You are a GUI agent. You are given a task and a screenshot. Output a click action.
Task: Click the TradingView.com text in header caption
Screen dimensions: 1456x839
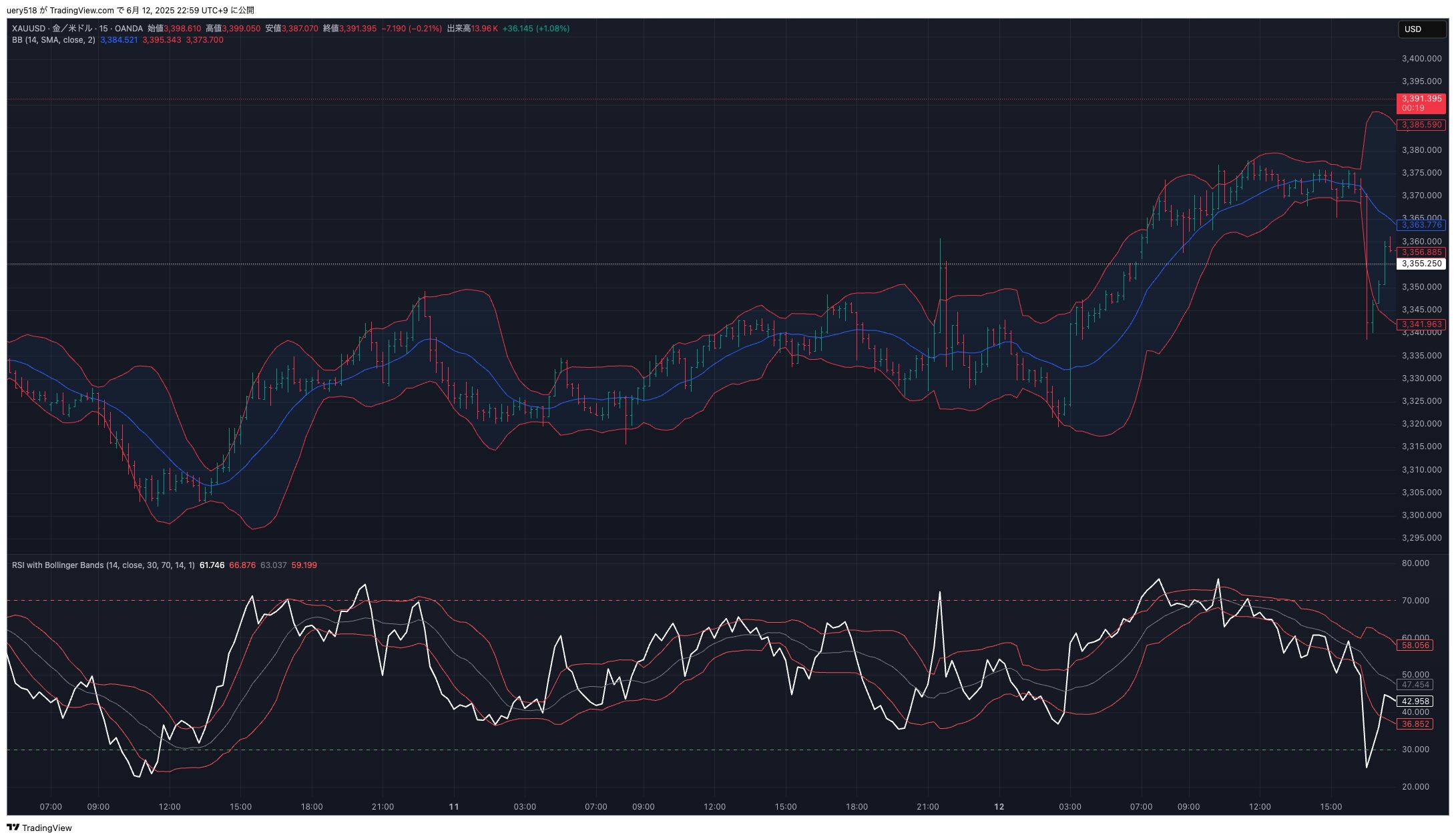point(82,10)
